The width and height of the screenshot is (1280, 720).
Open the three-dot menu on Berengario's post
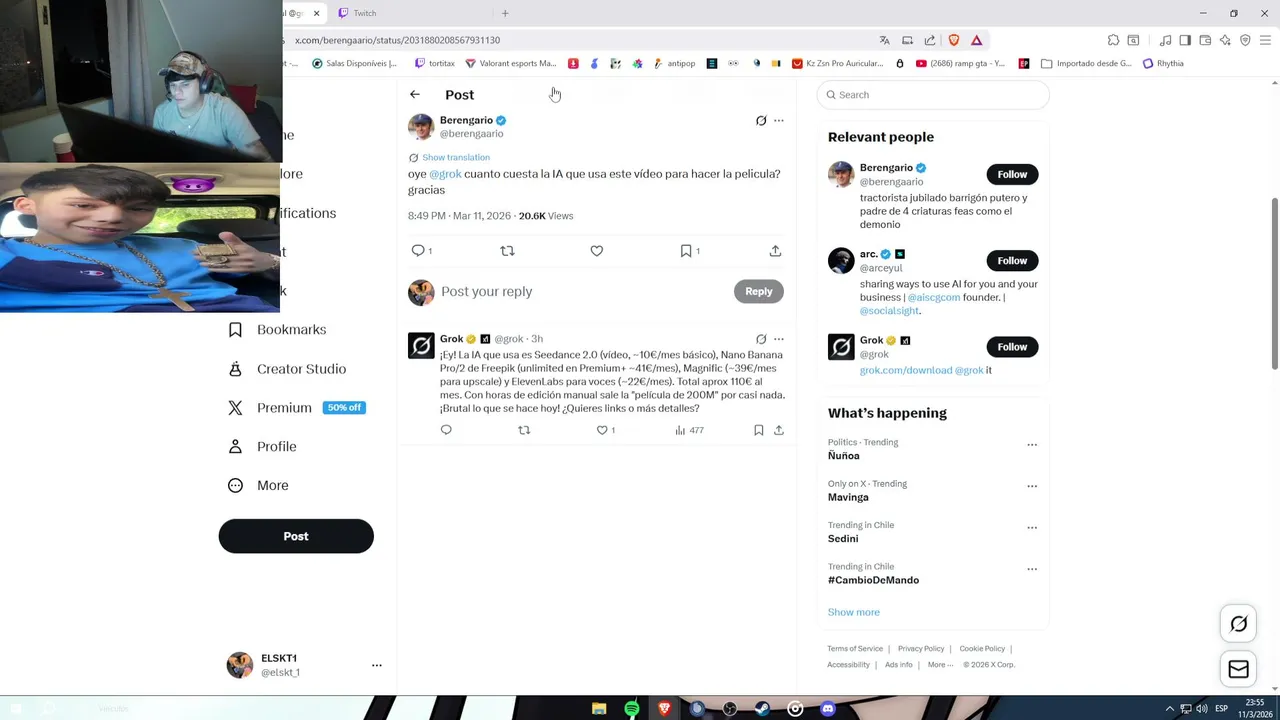point(779,120)
